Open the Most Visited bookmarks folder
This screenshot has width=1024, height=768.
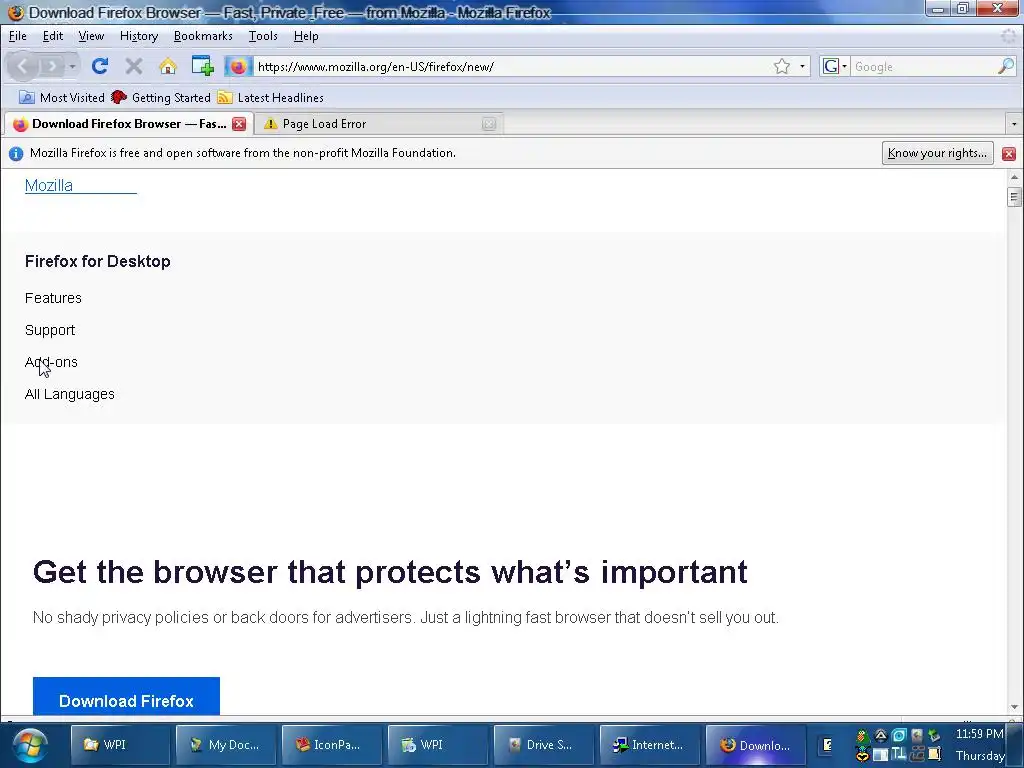click(x=62, y=97)
